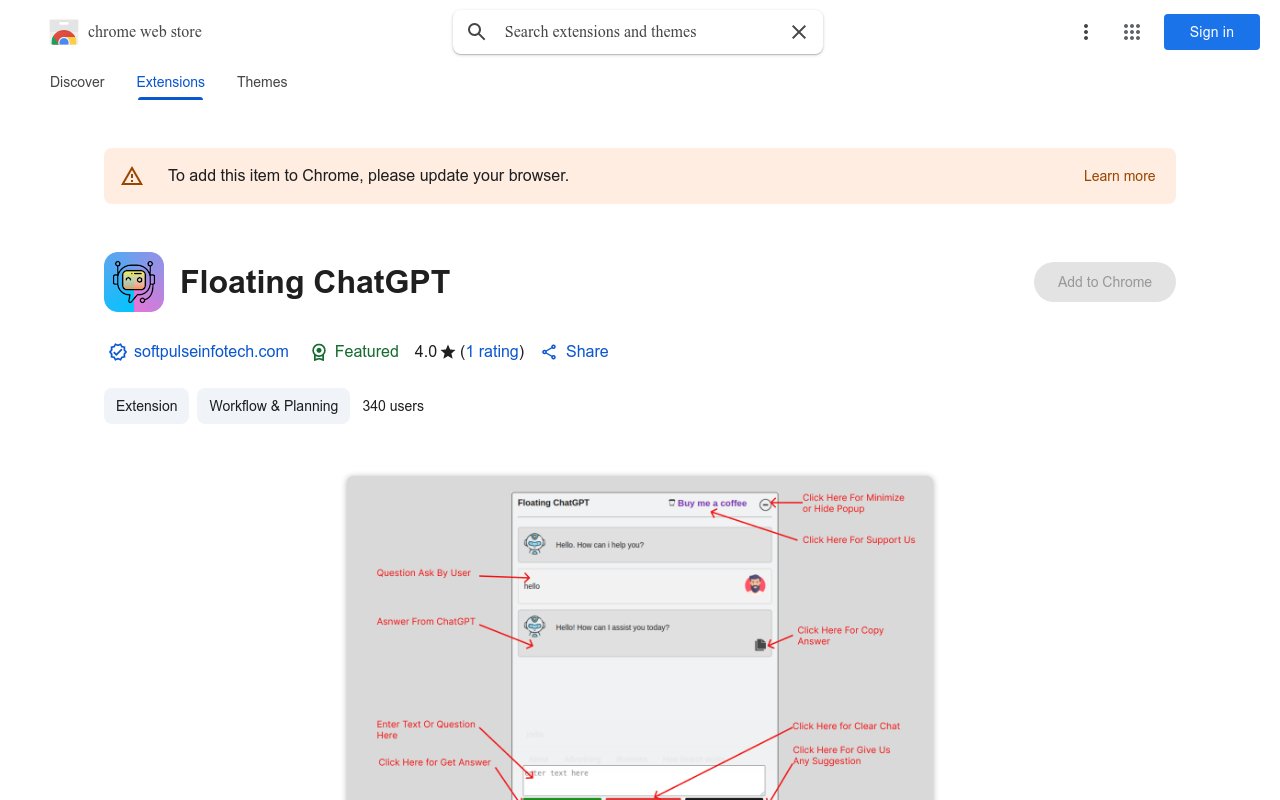Click the '340 users' text
The height and width of the screenshot is (800, 1280).
(x=393, y=406)
